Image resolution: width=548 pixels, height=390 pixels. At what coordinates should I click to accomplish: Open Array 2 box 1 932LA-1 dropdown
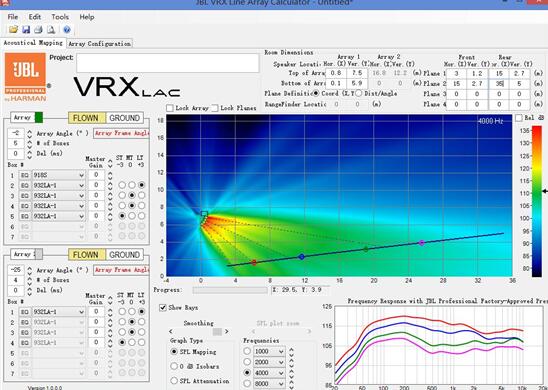pos(59,312)
